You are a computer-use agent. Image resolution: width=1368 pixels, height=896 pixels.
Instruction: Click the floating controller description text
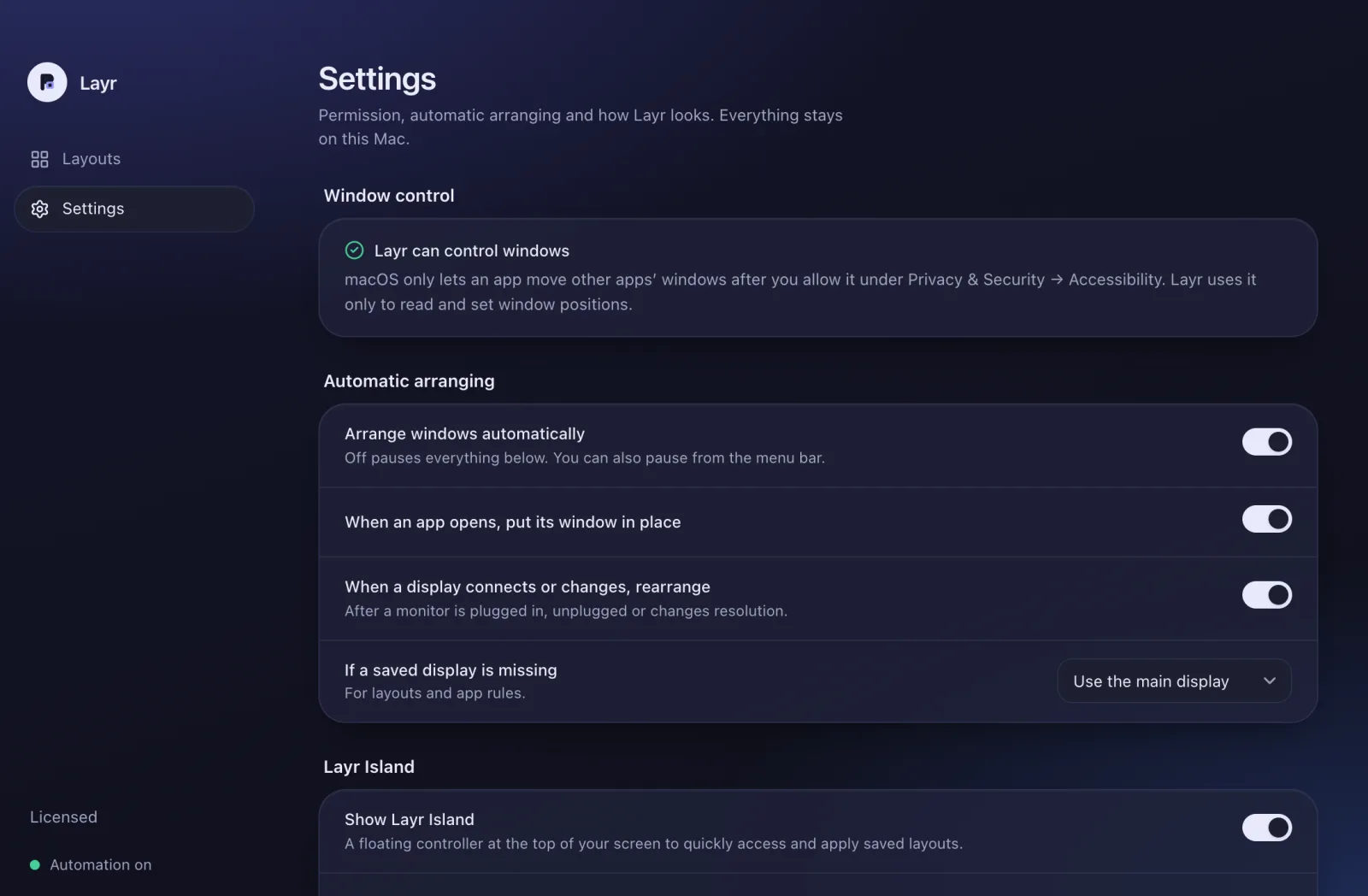(653, 844)
